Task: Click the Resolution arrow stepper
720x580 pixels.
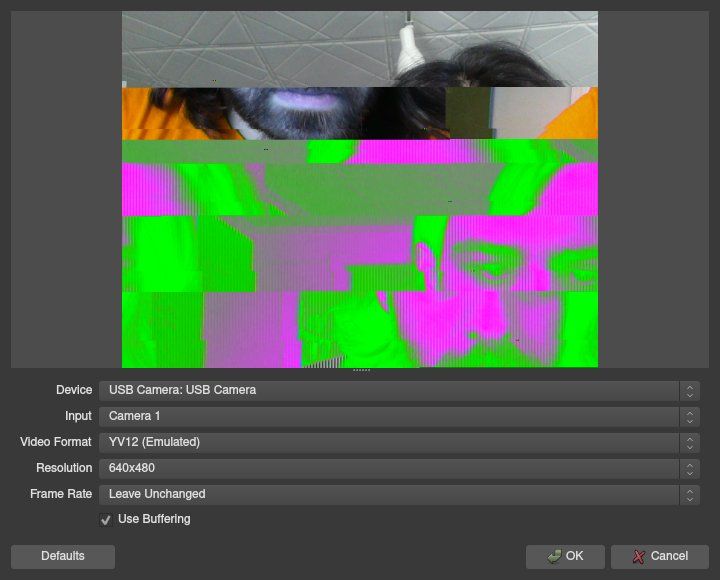Action: pos(689,469)
